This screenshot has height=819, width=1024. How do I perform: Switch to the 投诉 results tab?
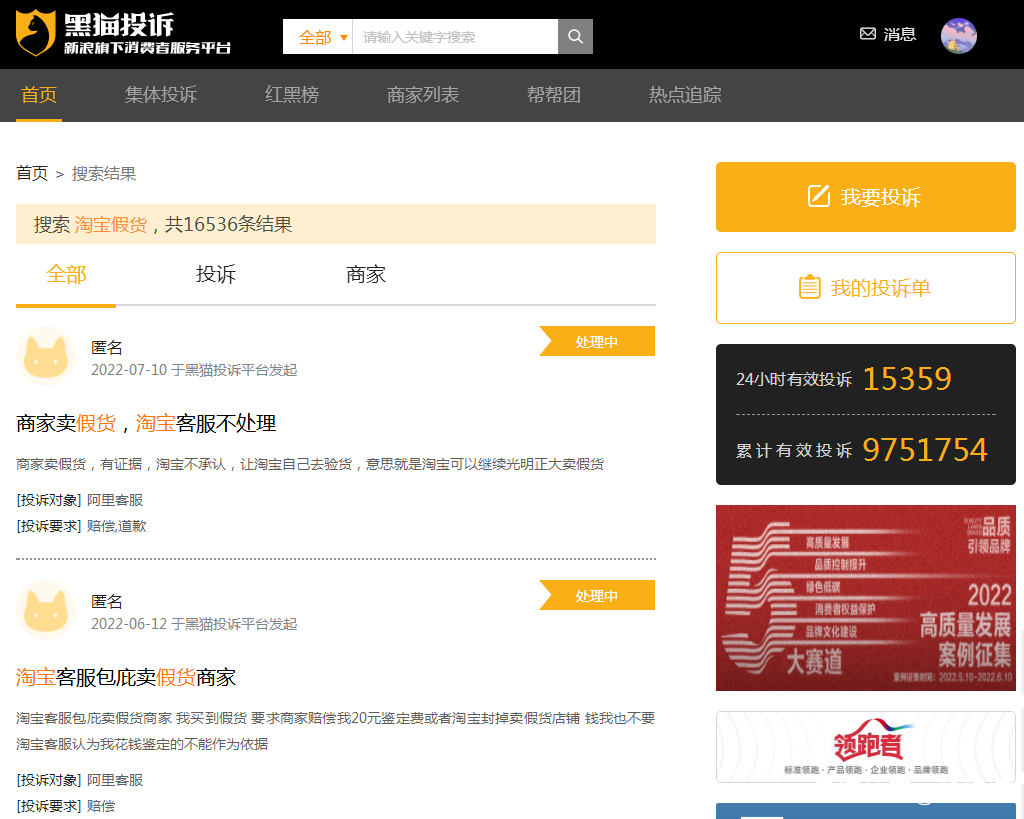216,274
